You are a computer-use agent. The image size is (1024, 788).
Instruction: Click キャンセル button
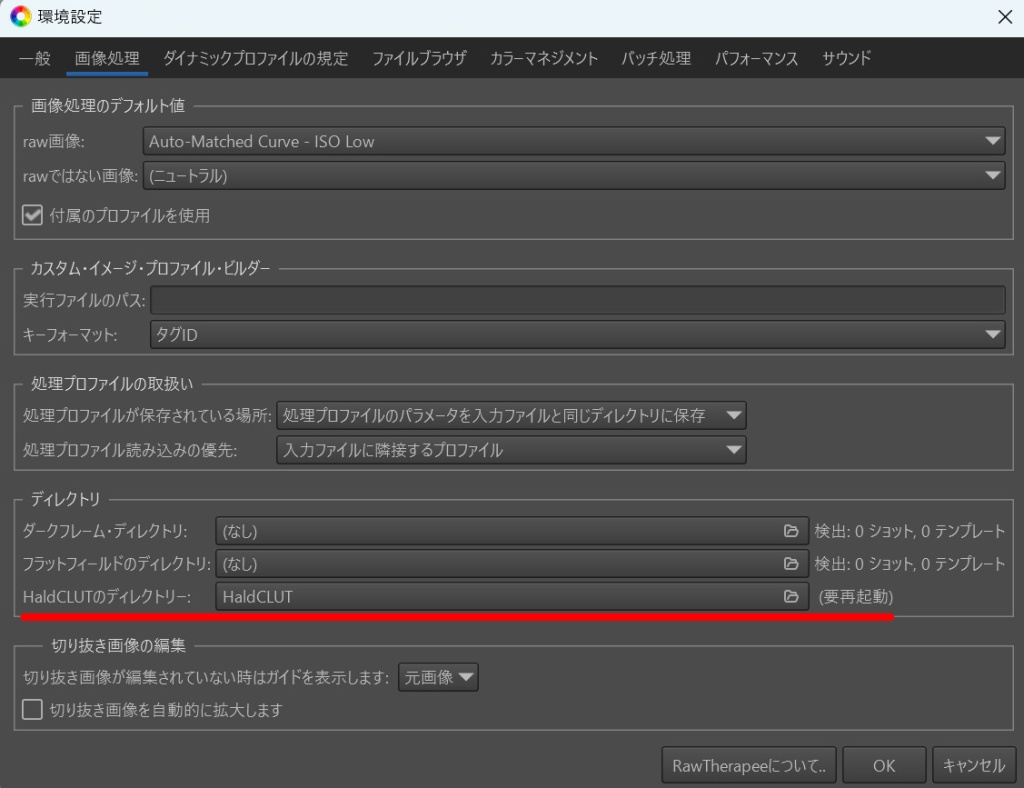pos(974,765)
